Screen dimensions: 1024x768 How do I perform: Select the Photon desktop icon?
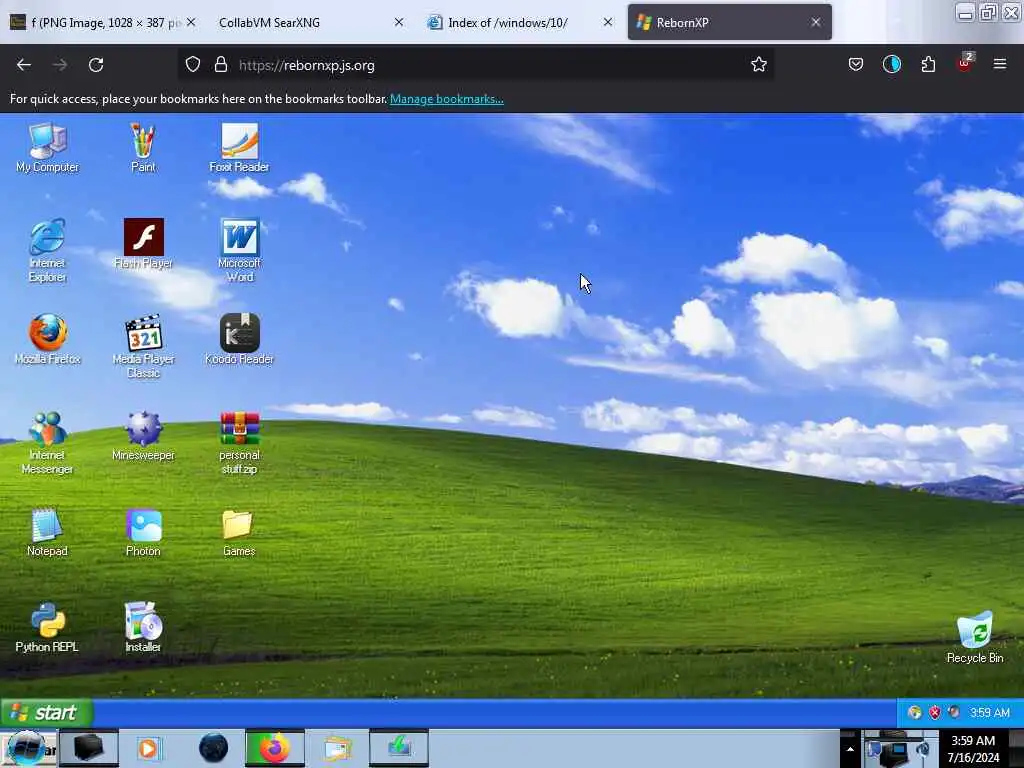click(x=143, y=532)
